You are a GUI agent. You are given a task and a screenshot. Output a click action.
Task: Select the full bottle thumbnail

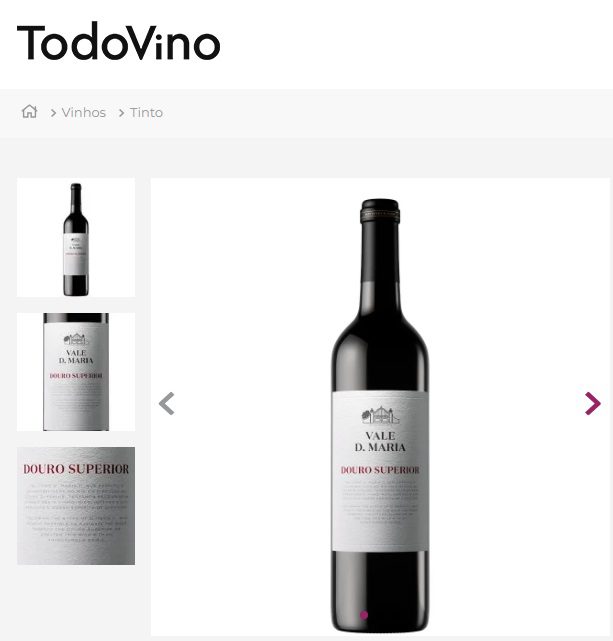point(76,238)
